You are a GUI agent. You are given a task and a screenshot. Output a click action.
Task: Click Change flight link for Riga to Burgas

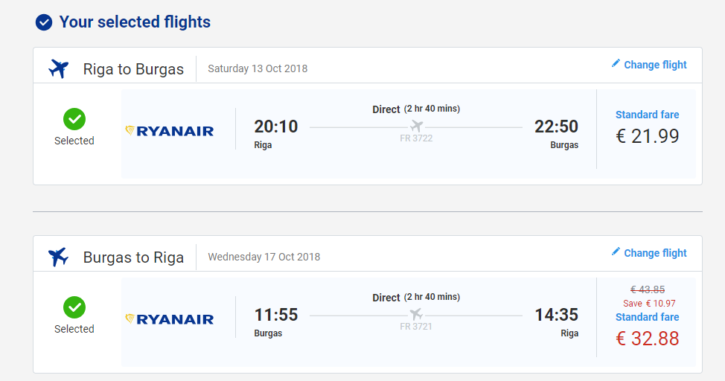pyautogui.click(x=655, y=65)
